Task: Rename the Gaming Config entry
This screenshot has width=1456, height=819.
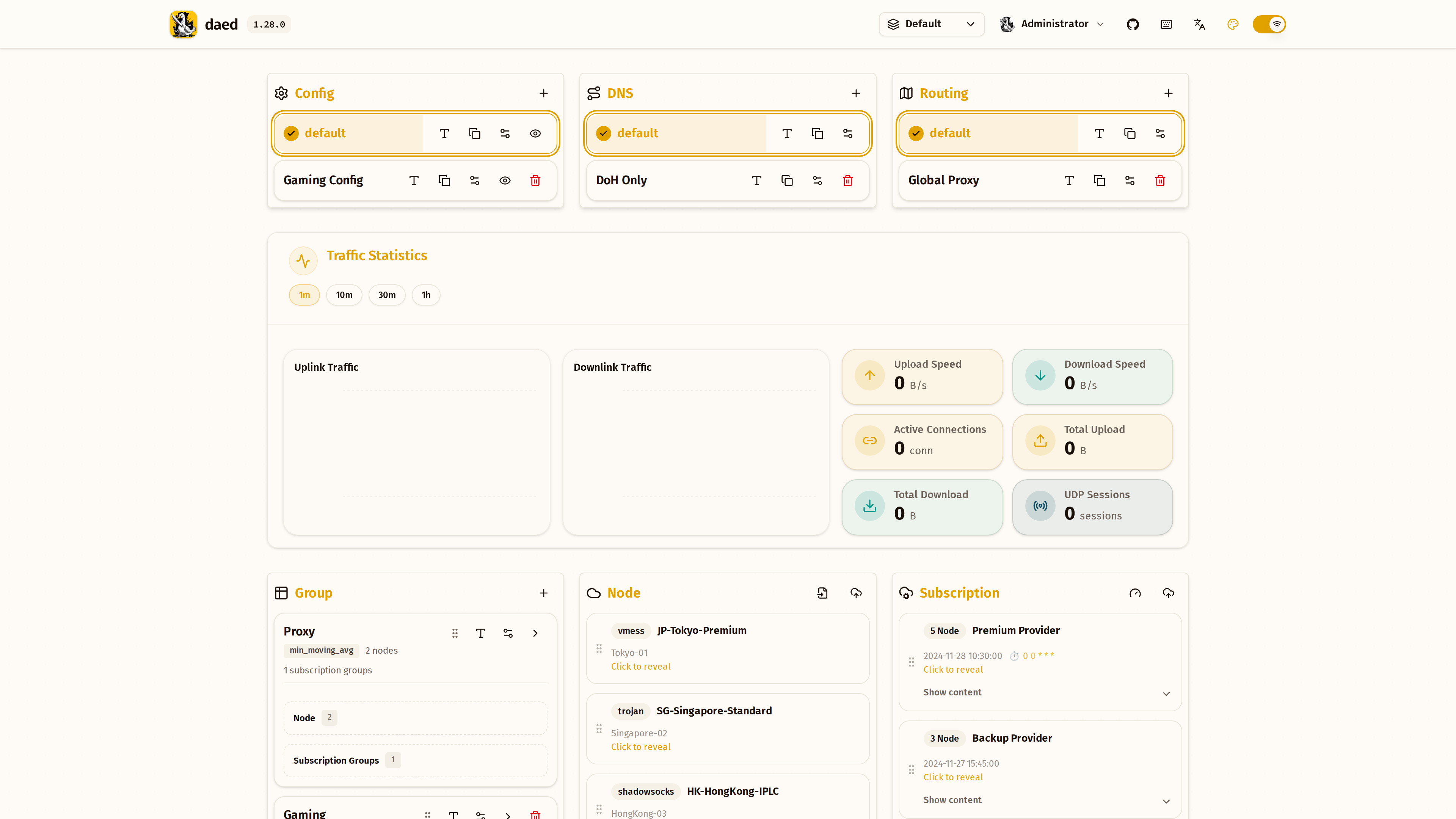Action: click(414, 180)
